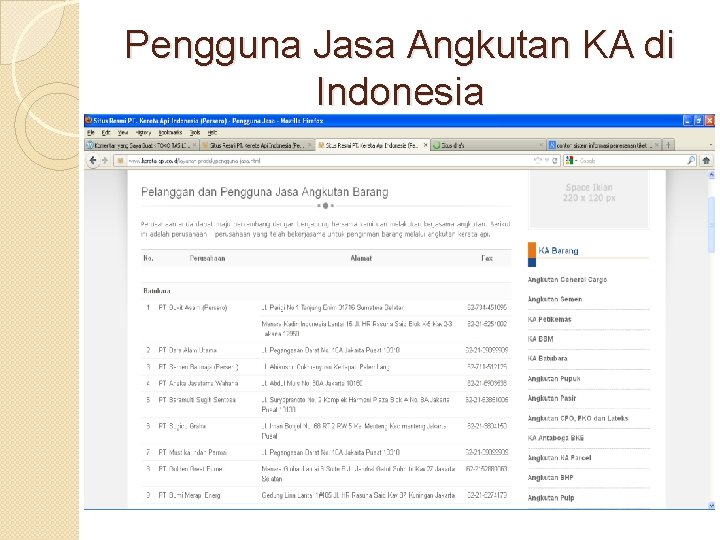Open the 'KA Antaboga BKE' sidebar link
720x540 pixels.
(556, 438)
